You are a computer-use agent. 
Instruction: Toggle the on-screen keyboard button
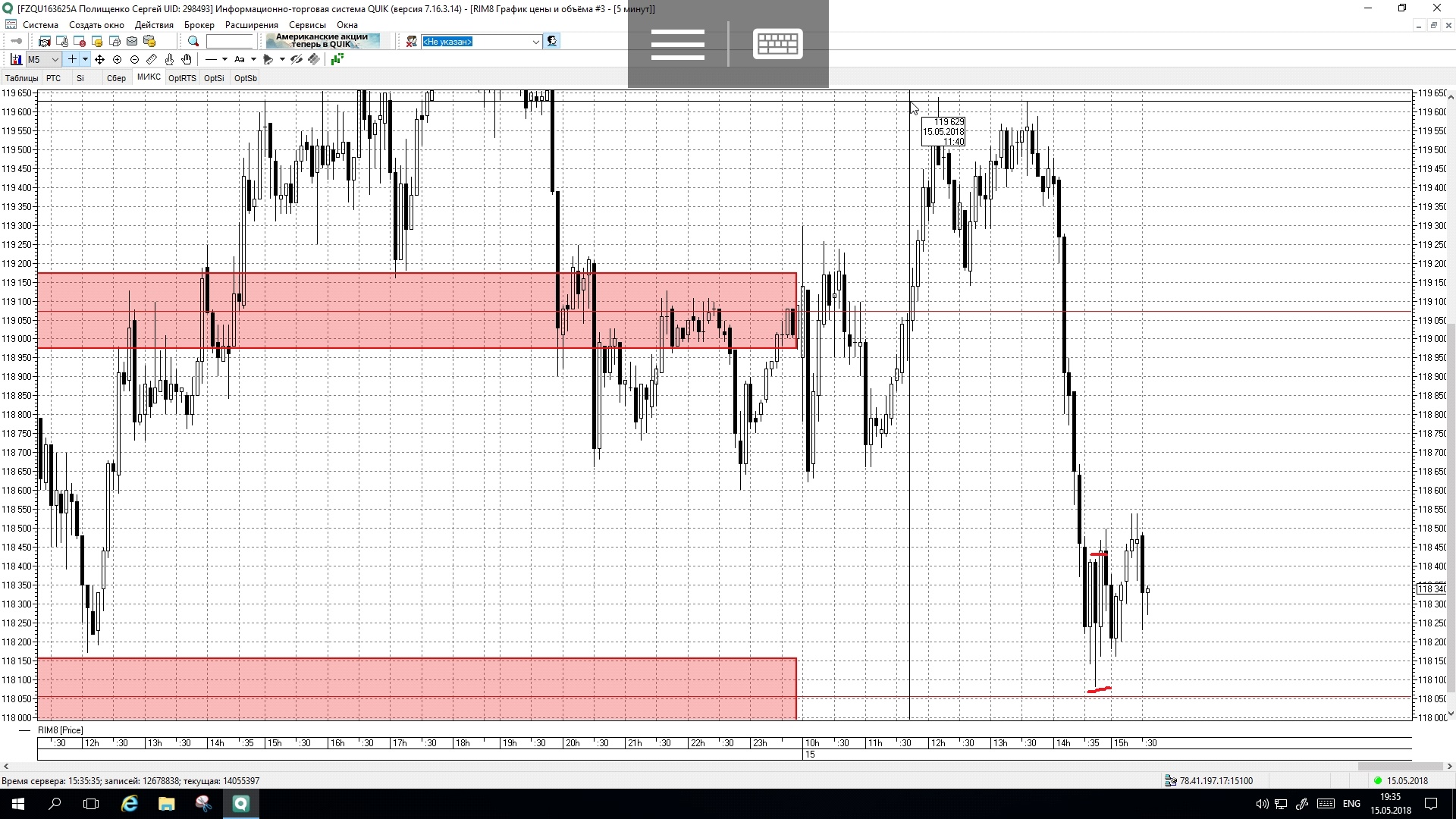777,43
